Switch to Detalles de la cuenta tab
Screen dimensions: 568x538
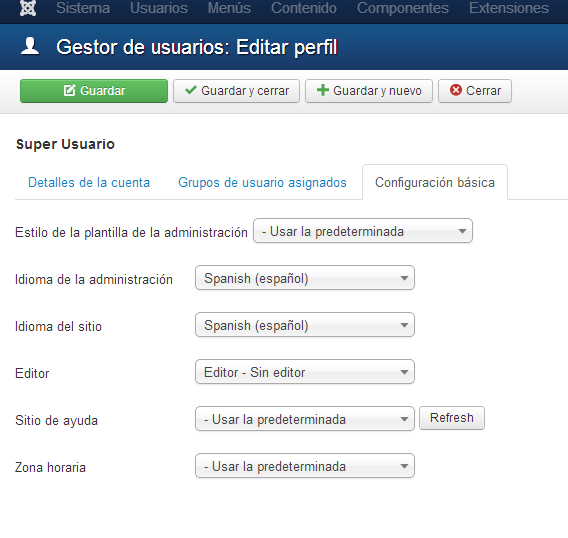point(89,182)
